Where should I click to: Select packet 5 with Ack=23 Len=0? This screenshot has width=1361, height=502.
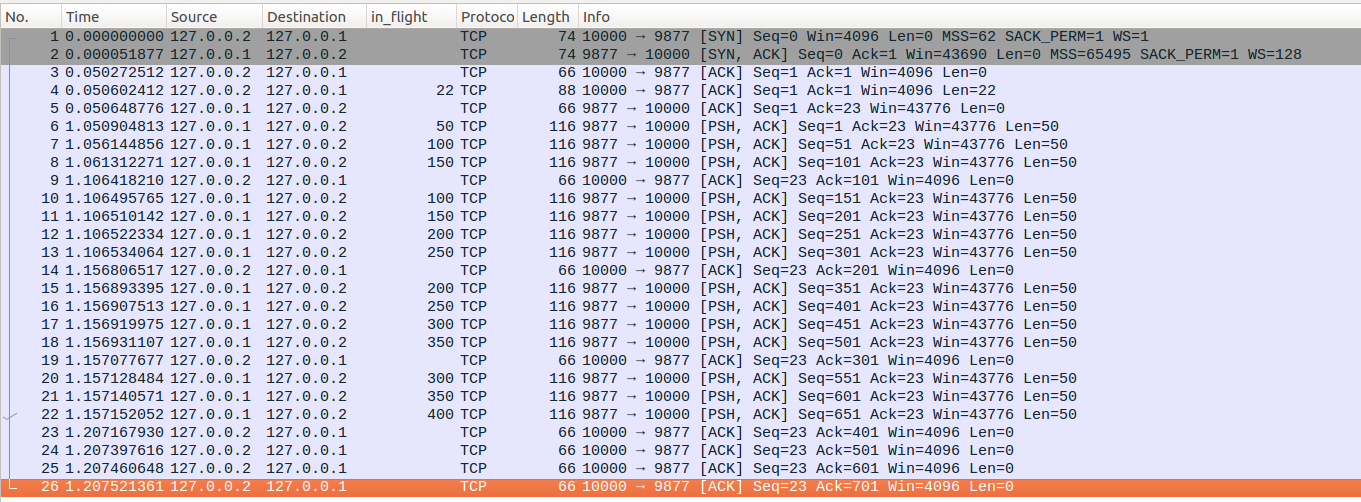680,109
